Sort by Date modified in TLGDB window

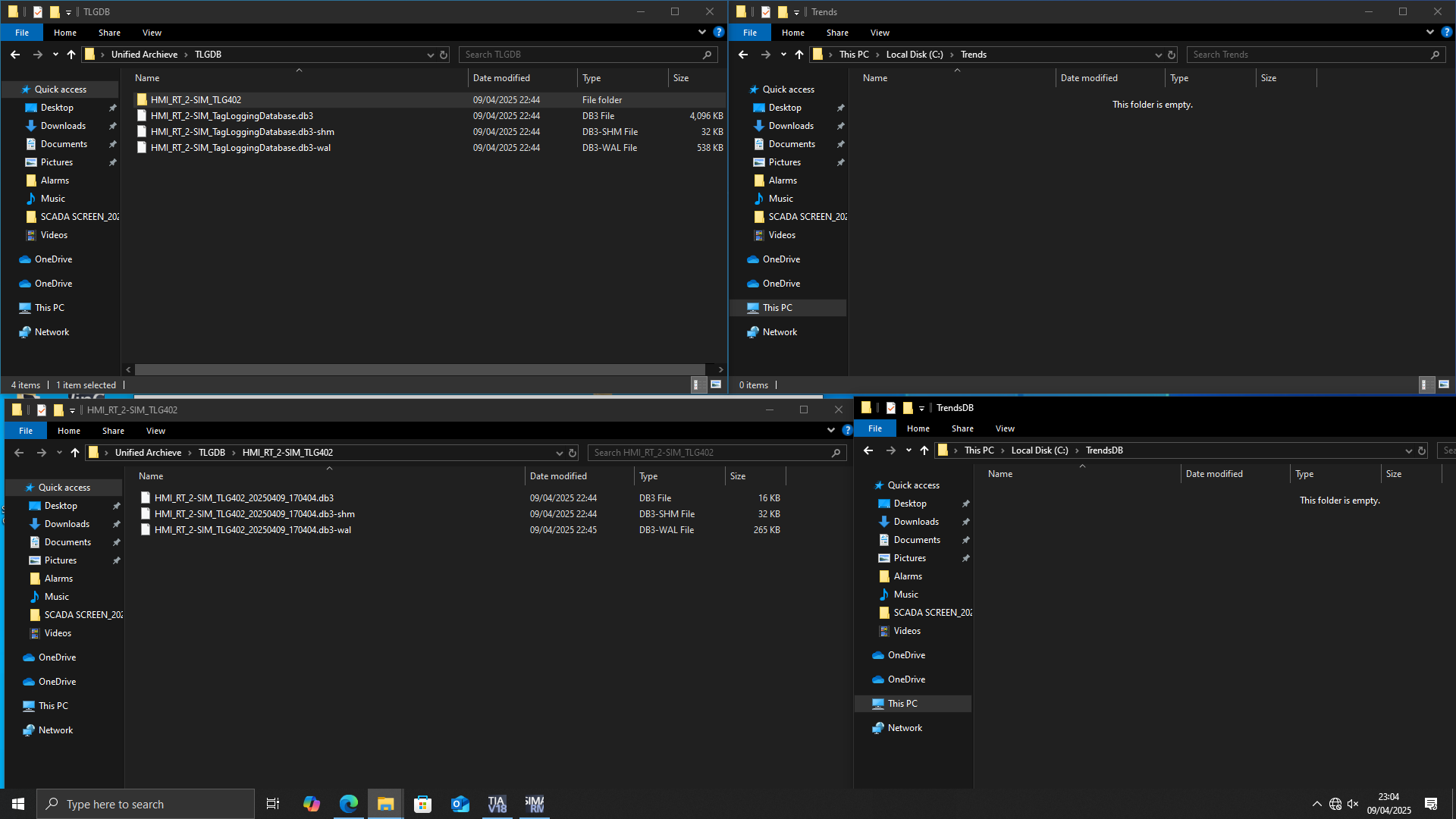pyautogui.click(x=501, y=78)
